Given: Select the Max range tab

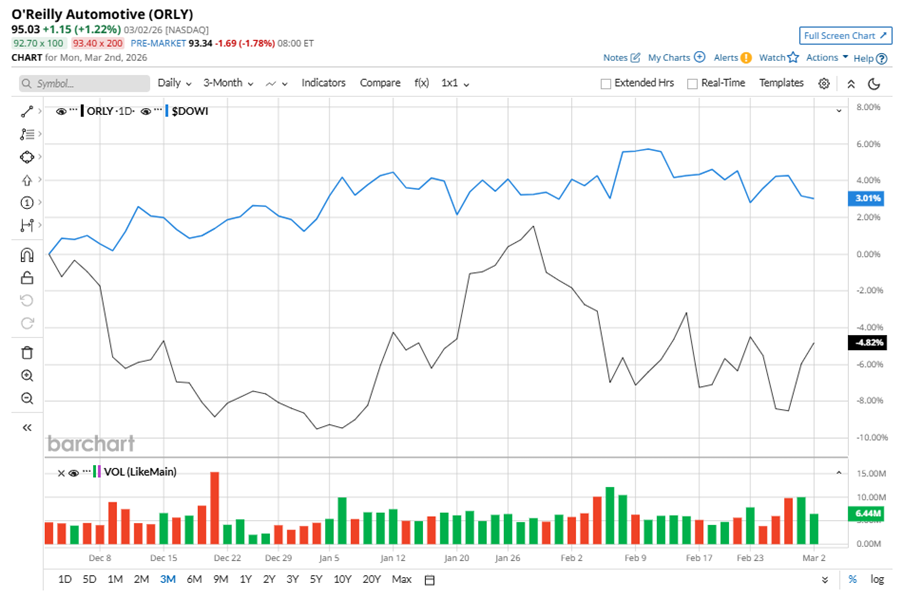Looking at the screenshot, I should (401, 579).
